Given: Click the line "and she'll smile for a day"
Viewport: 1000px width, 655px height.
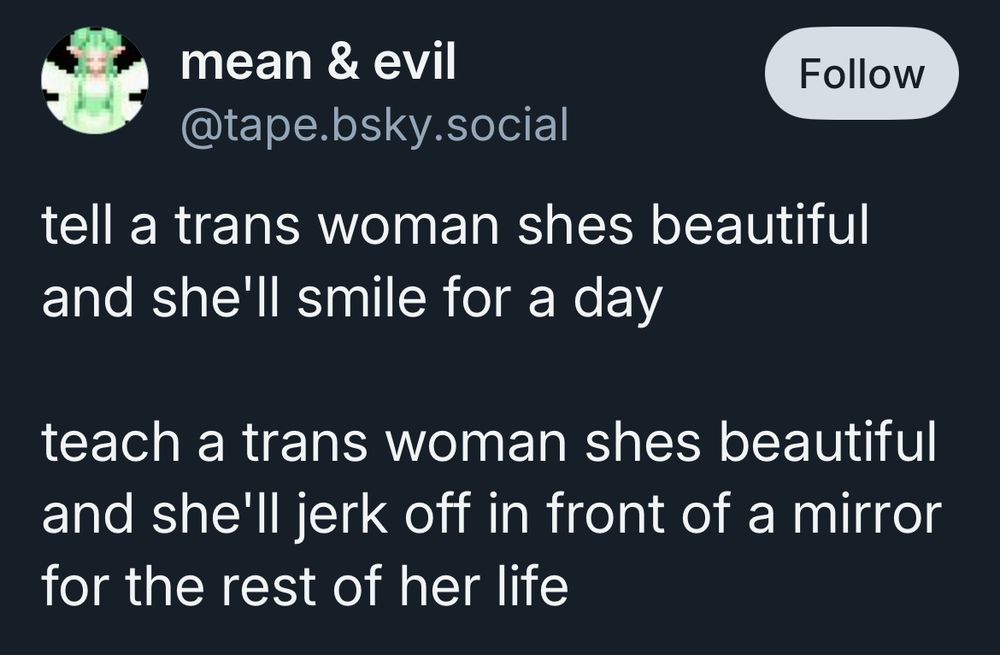Looking at the screenshot, I should click(352, 298).
